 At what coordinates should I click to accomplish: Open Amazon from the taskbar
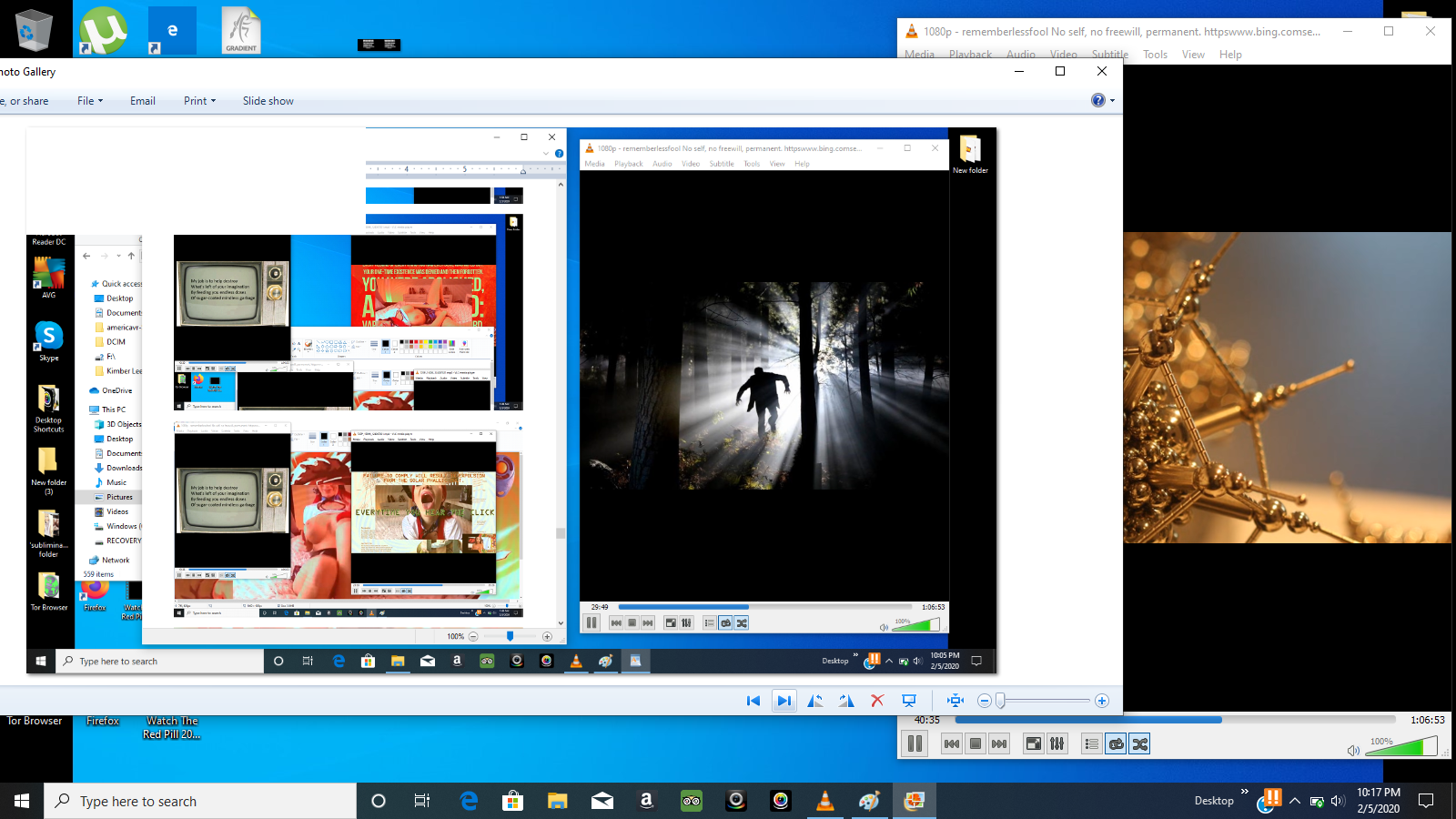tap(647, 801)
